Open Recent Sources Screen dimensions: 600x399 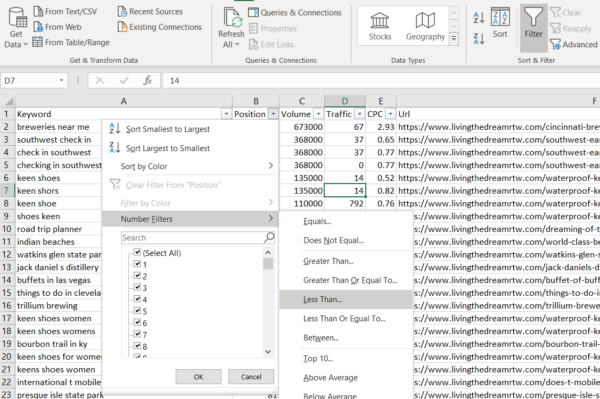[150, 11]
